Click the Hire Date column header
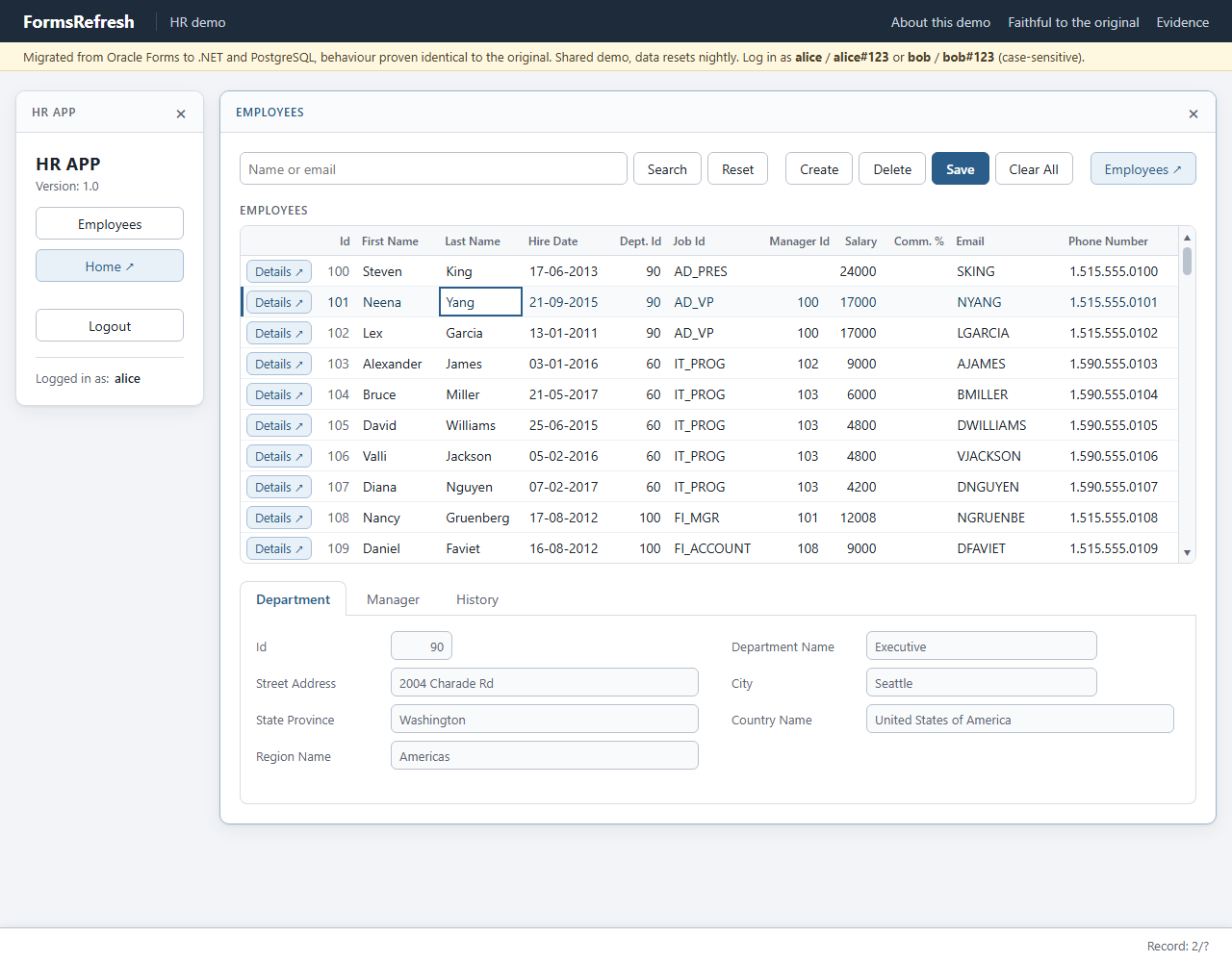 coord(552,241)
